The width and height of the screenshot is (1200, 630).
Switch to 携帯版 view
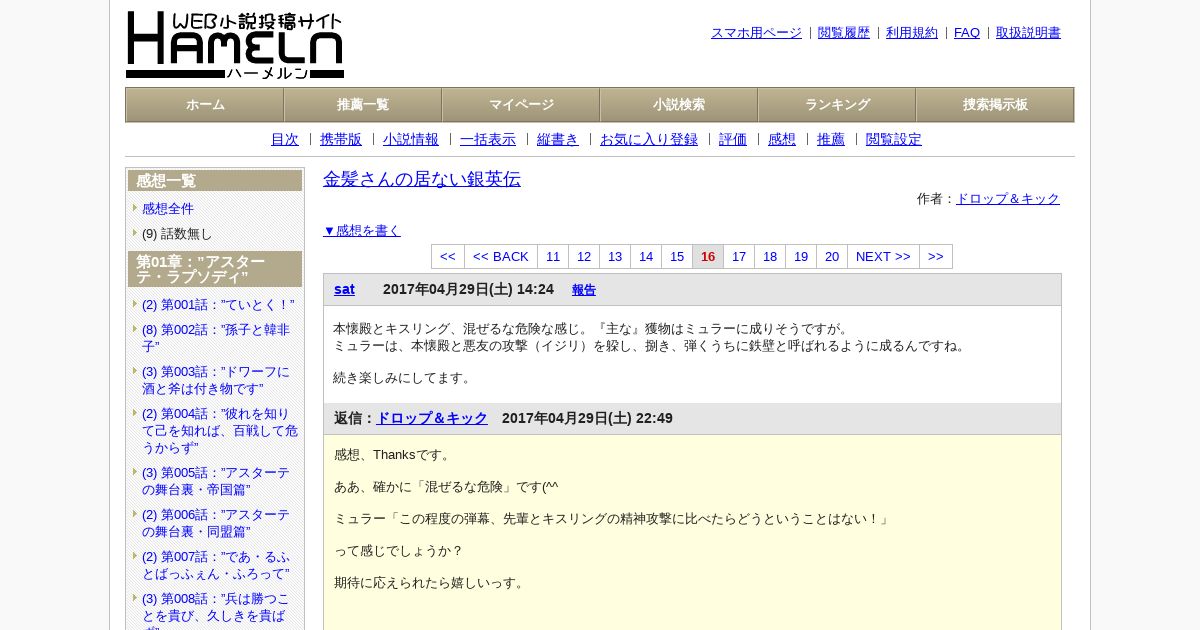[x=341, y=140]
